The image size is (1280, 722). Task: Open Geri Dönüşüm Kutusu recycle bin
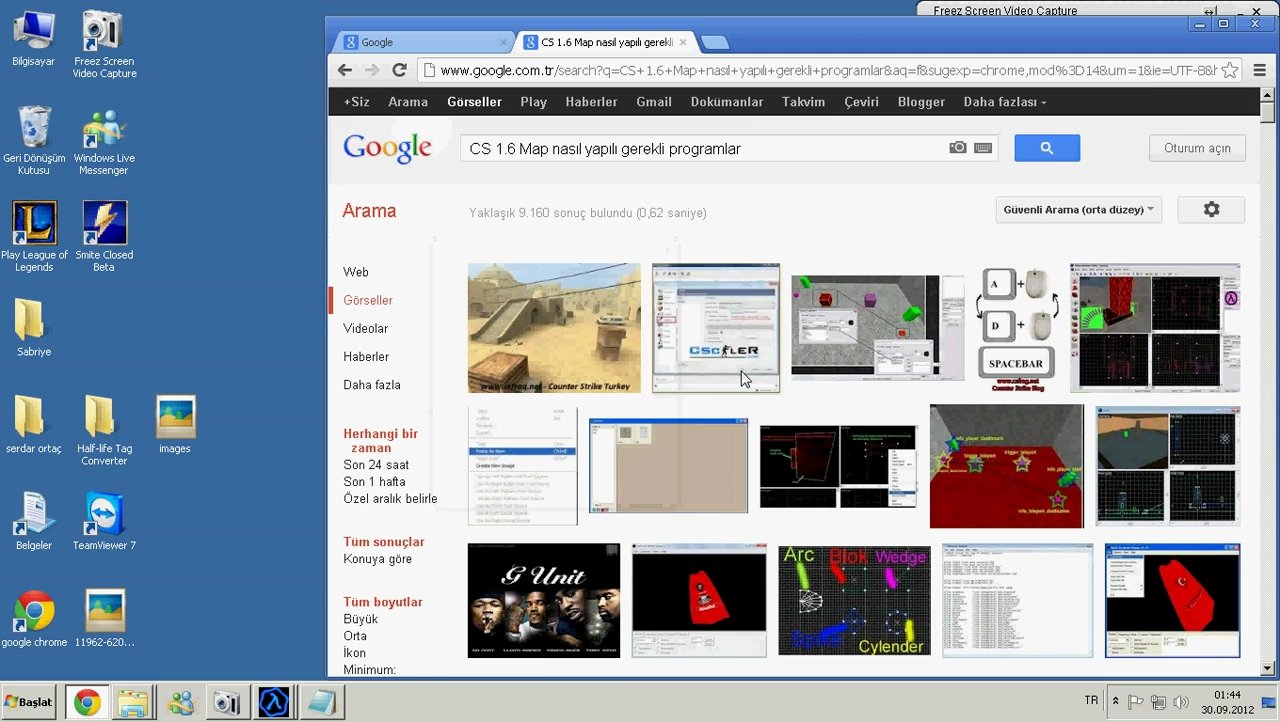(x=34, y=140)
